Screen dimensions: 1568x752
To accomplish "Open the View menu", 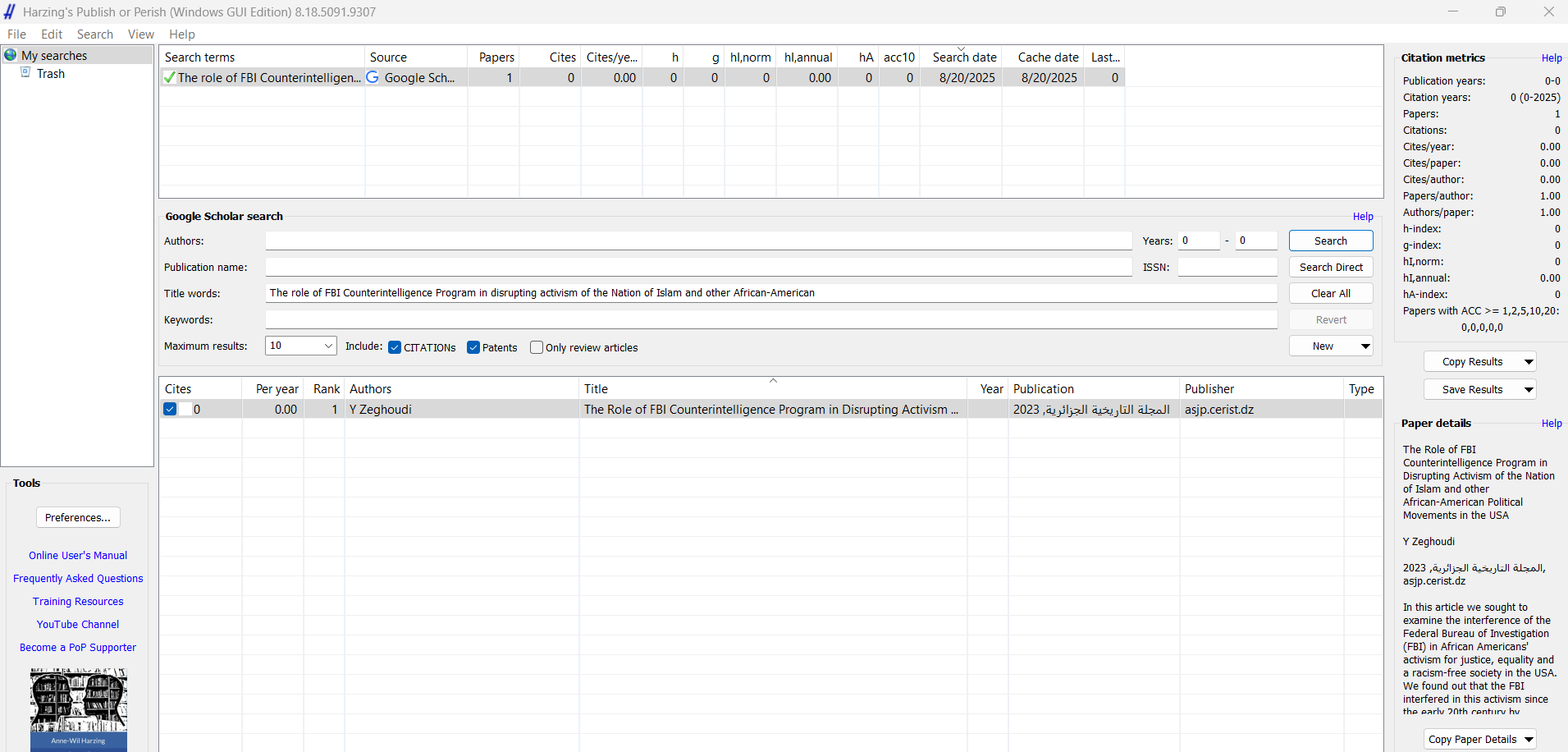I will tap(140, 34).
